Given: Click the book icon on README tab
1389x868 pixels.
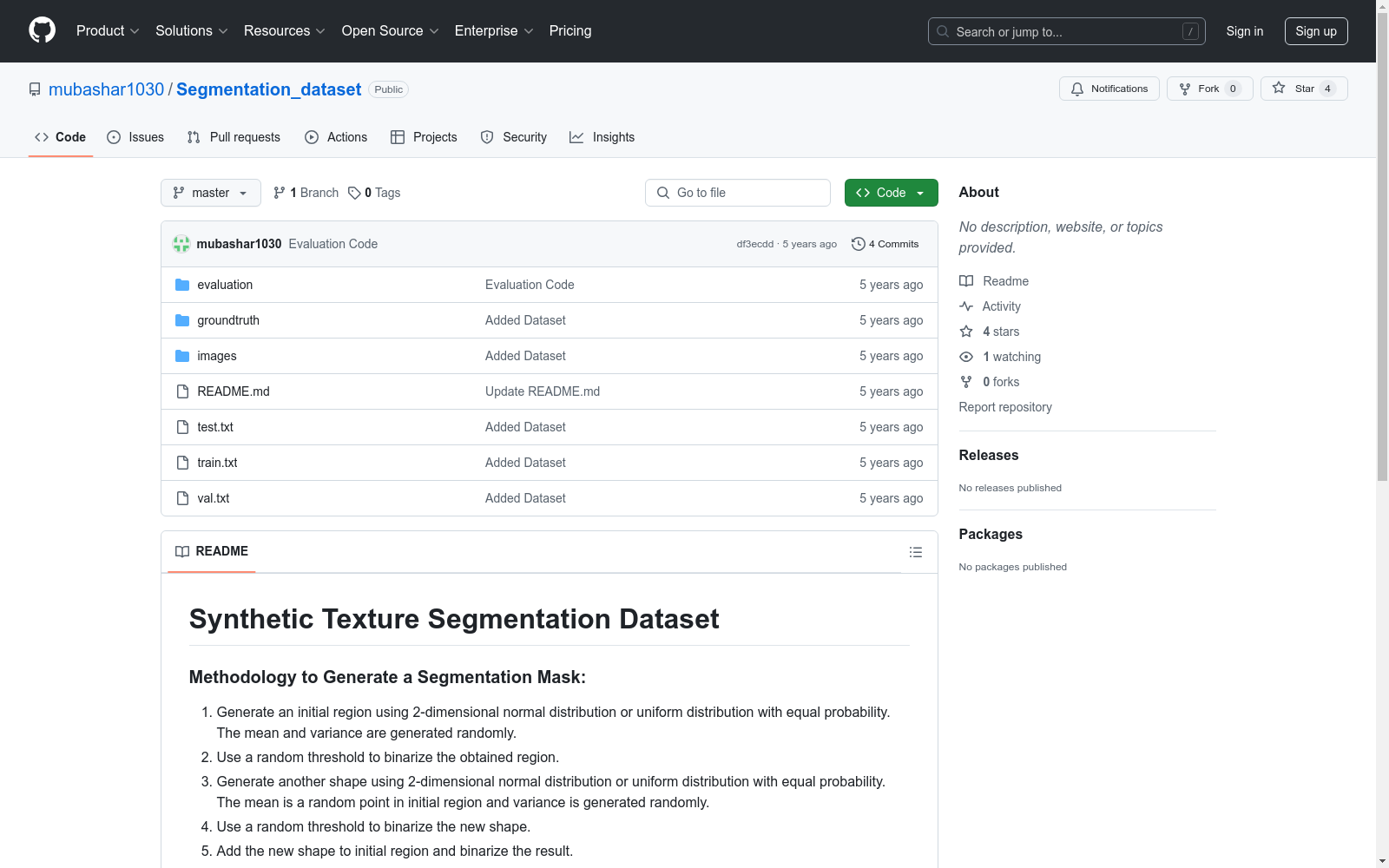Looking at the screenshot, I should point(182,551).
